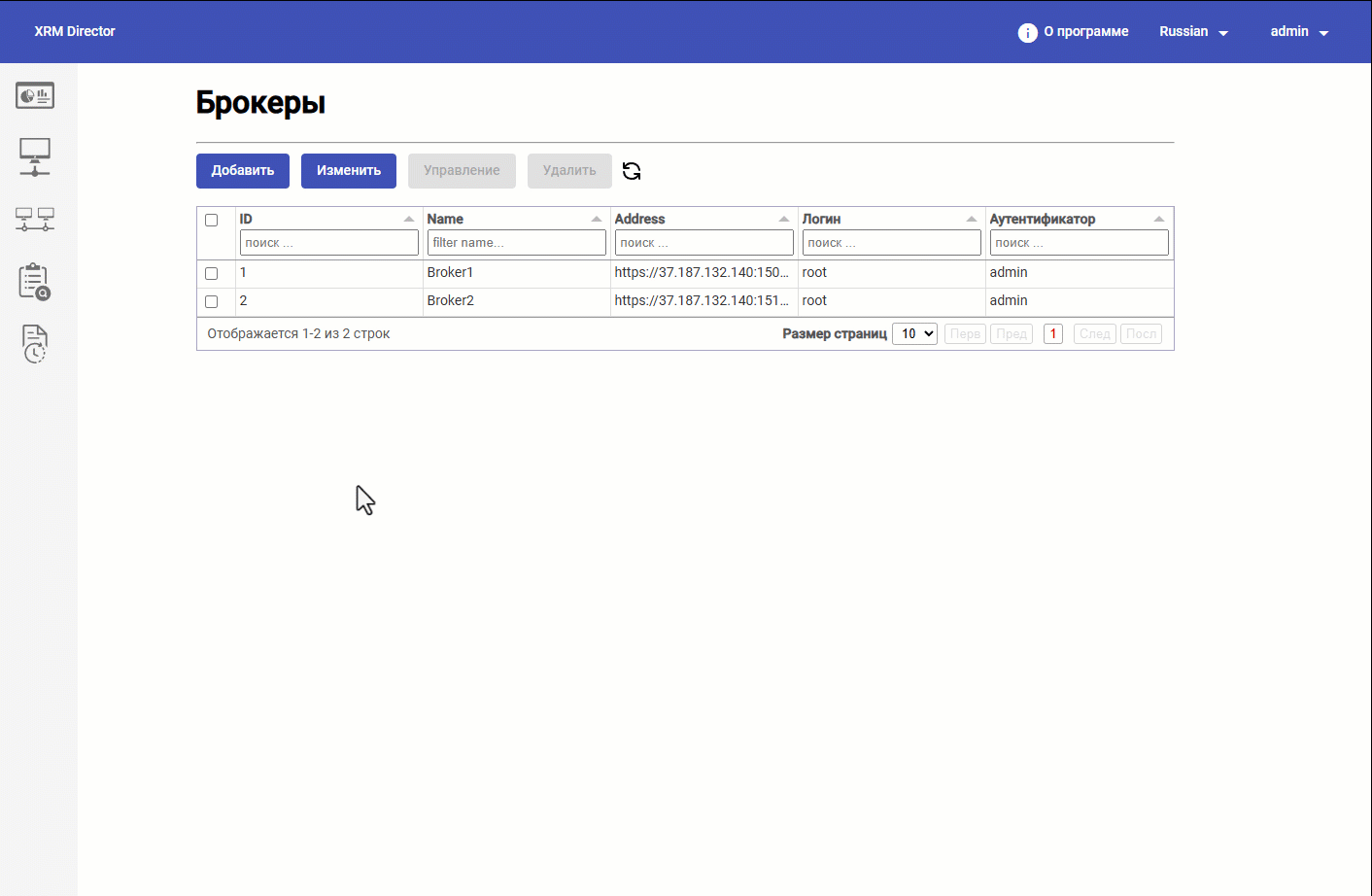The width and height of the screenshot is (1372, 896).
Task: Toggle the select-all checkbox in table header
Action: 211,220
